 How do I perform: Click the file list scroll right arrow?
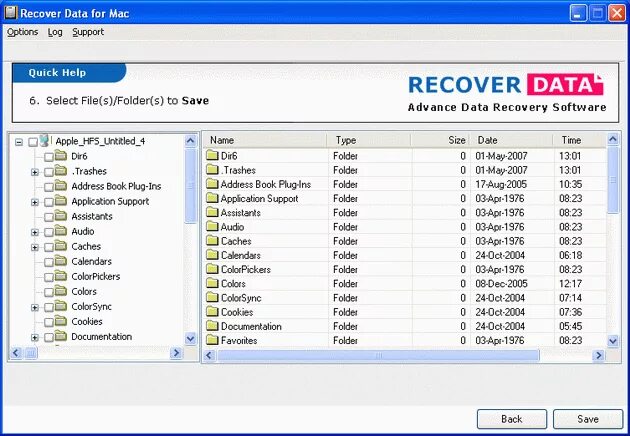pos(599,355)
